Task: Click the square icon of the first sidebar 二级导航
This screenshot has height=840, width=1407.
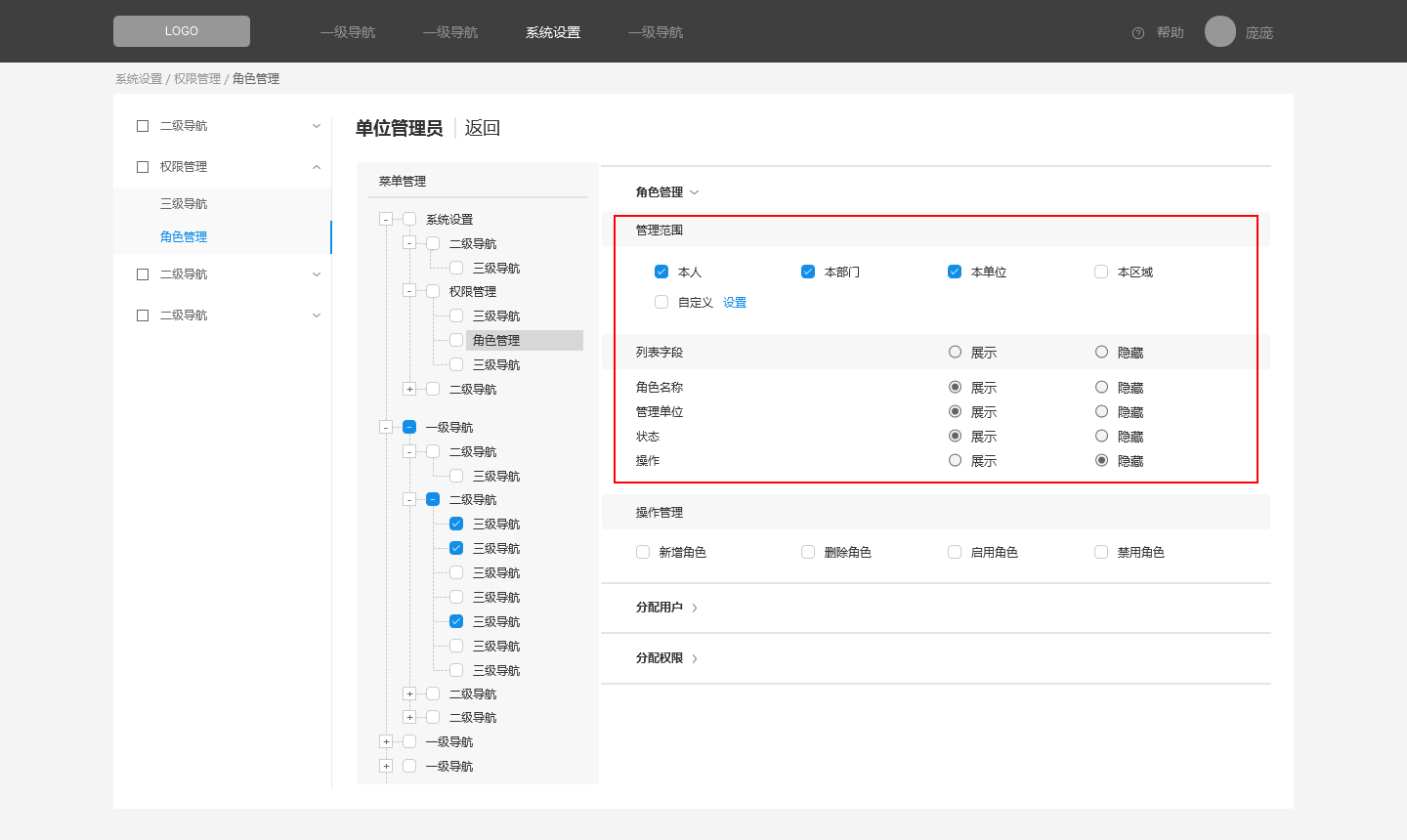Action: pyautogui.click(x=143, y=126)
